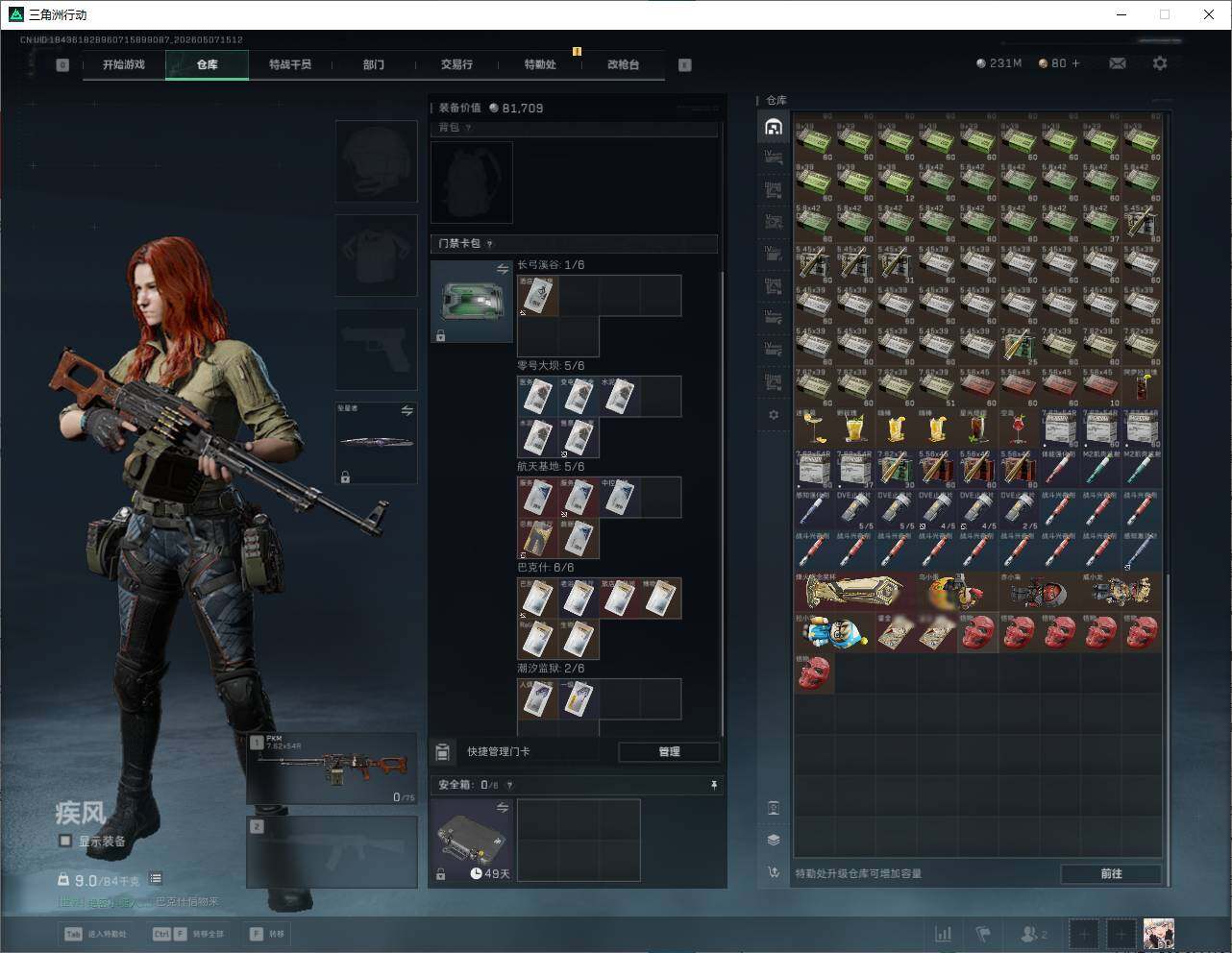1232x953 pixels.
Task: Open the 特战干员 tab
Action: click(x=290, y=64)
